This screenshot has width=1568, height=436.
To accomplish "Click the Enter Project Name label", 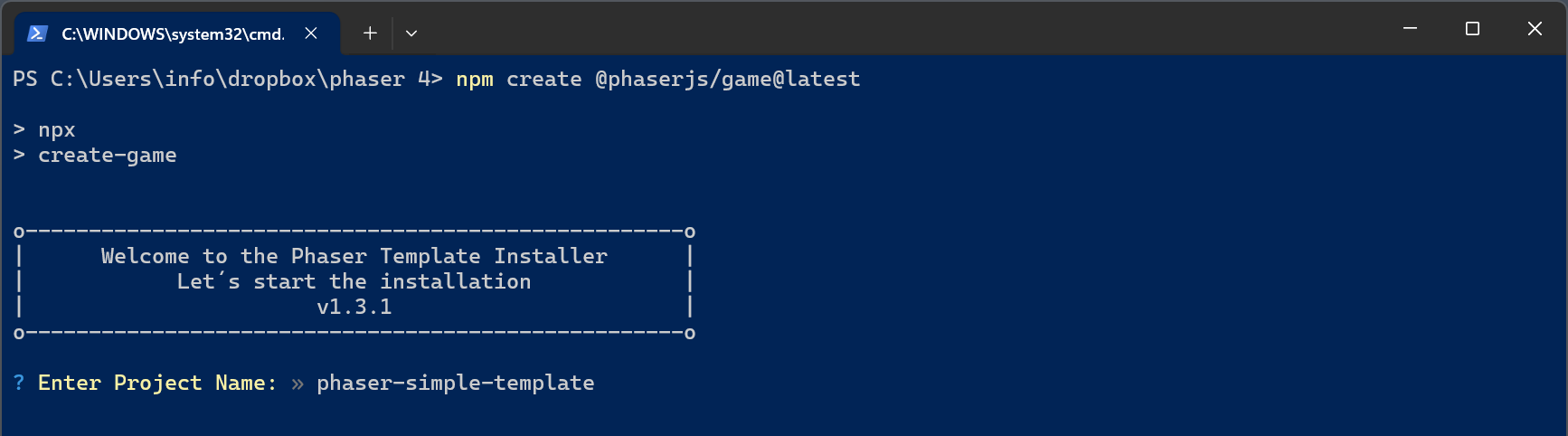I will (x=157, y=384).
